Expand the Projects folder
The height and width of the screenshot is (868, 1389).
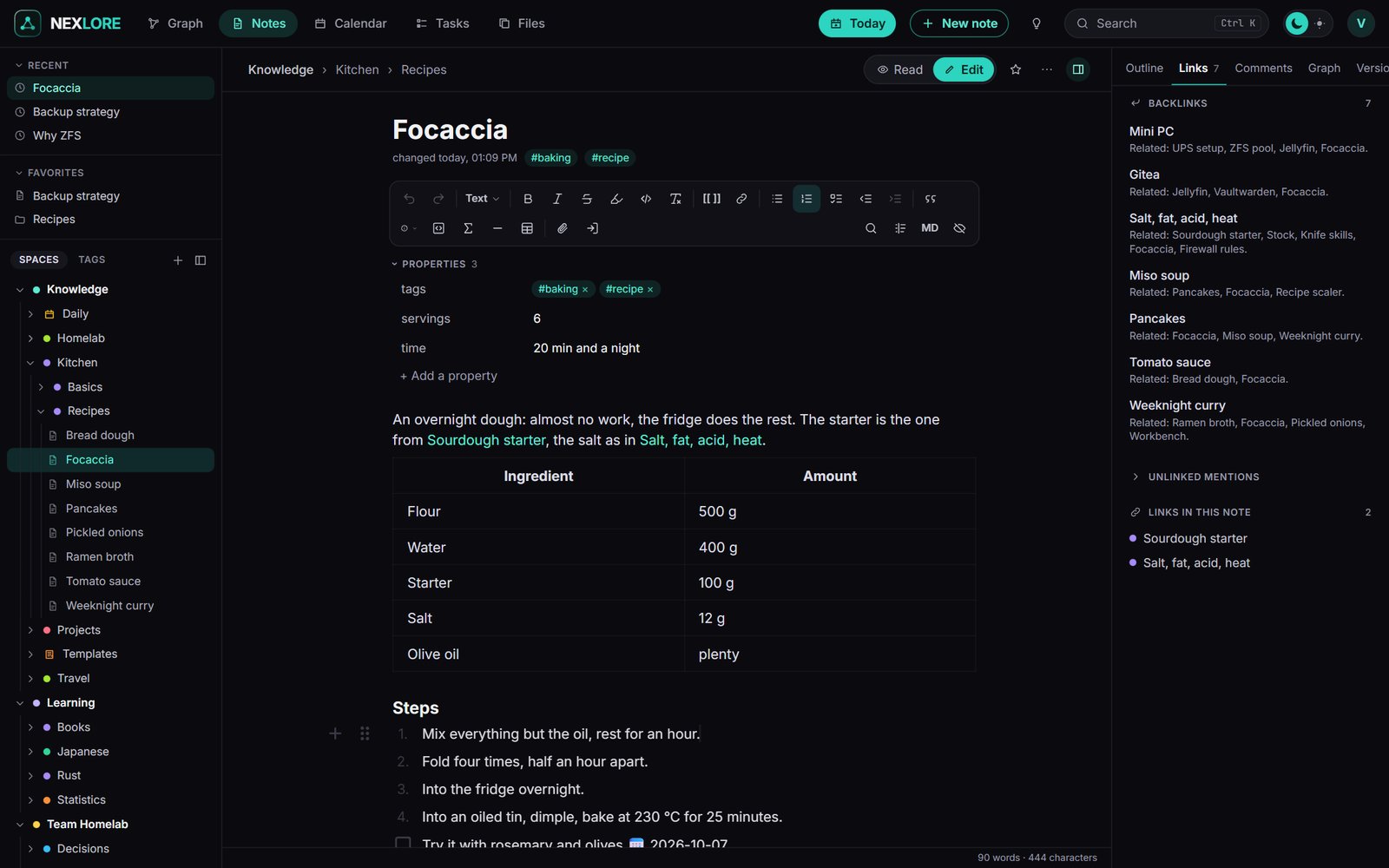click(x=30, y=630)
